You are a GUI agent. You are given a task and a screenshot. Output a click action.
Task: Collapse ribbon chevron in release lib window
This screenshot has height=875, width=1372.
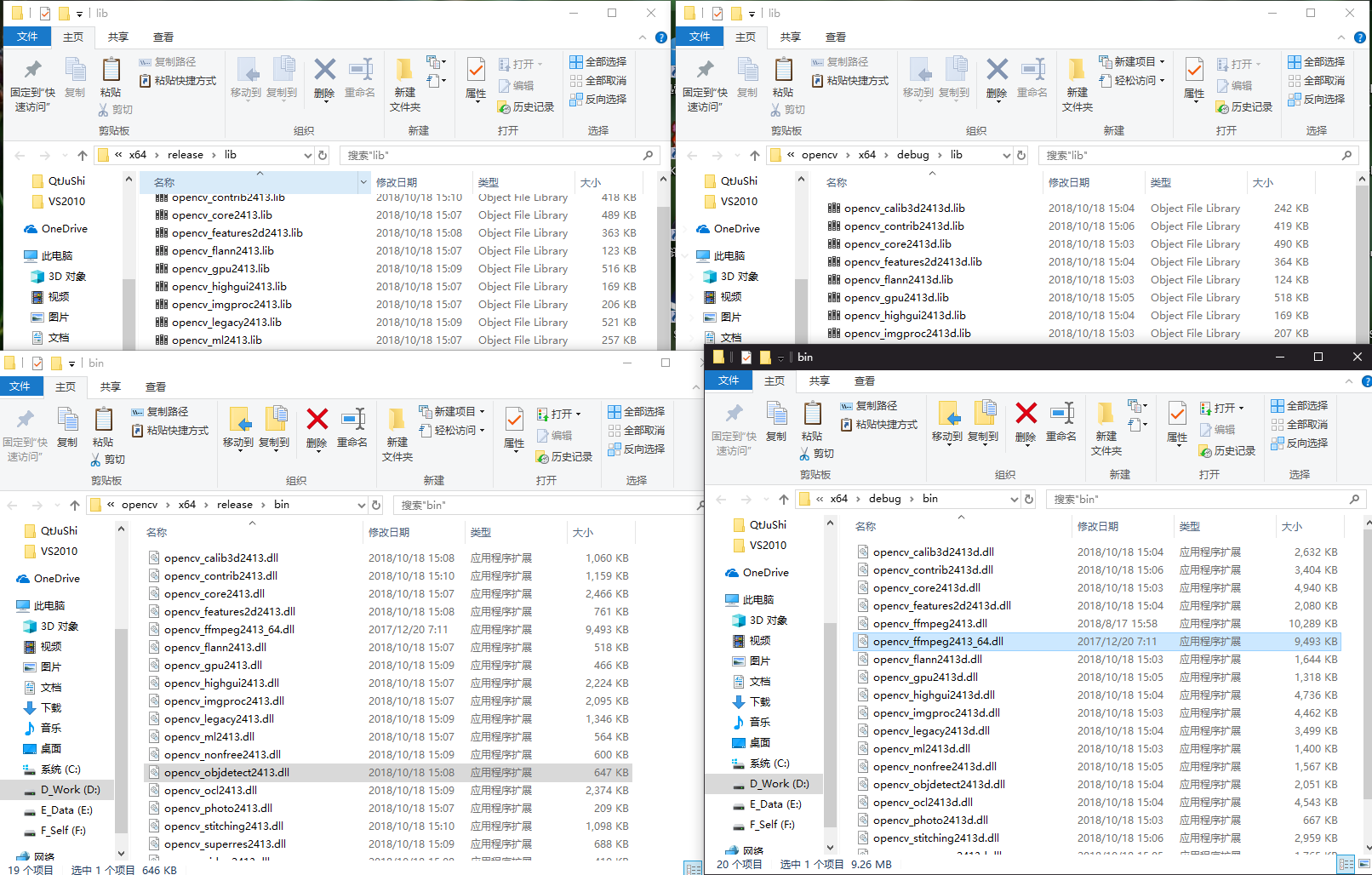pyautogui.click(x=643, y=37)
